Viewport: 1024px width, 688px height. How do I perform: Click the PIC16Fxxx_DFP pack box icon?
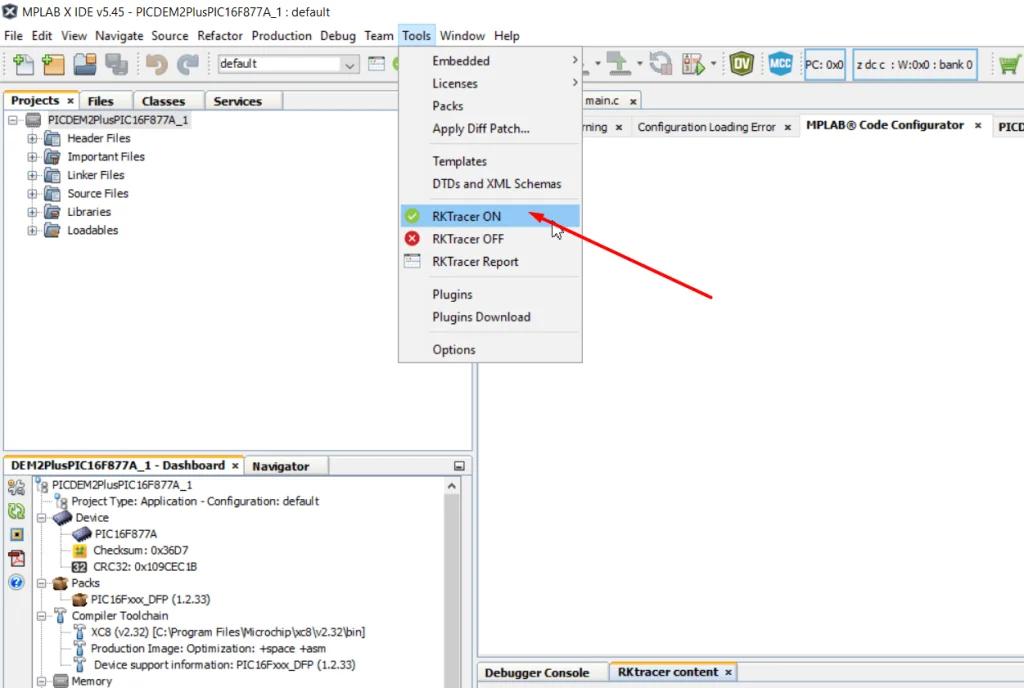80,599
